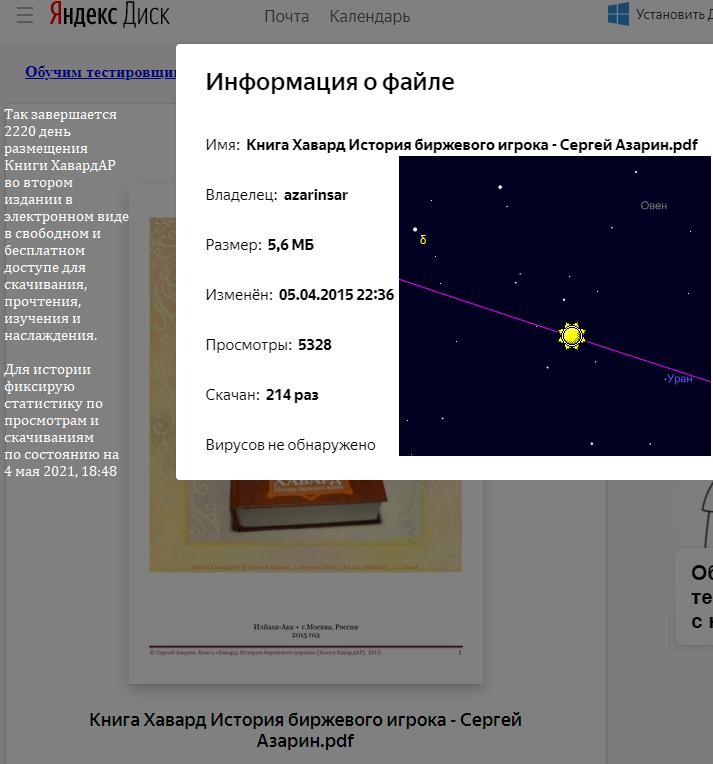Select the Овен constellation label
The height and width of the screenshot is (764, 713).
point(654,205)
